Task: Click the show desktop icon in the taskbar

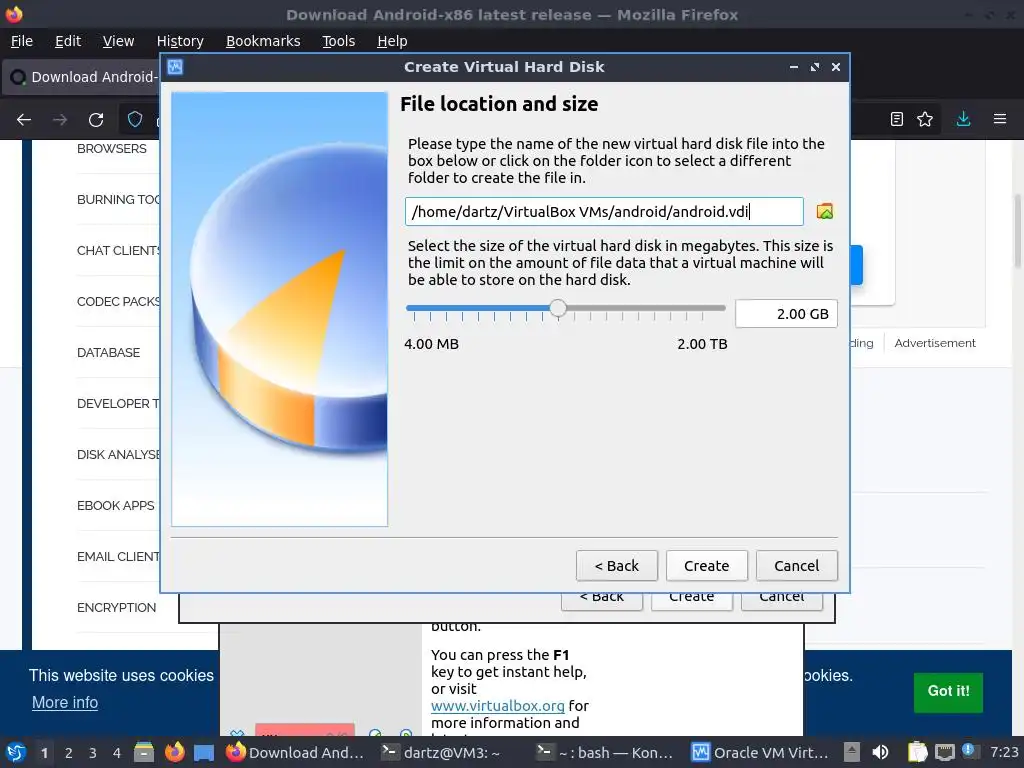Action: tap(204, 753)
